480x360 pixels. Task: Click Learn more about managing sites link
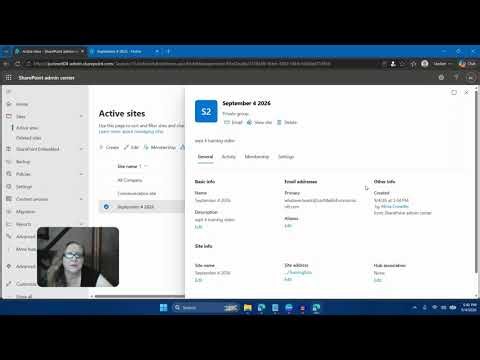131,132
